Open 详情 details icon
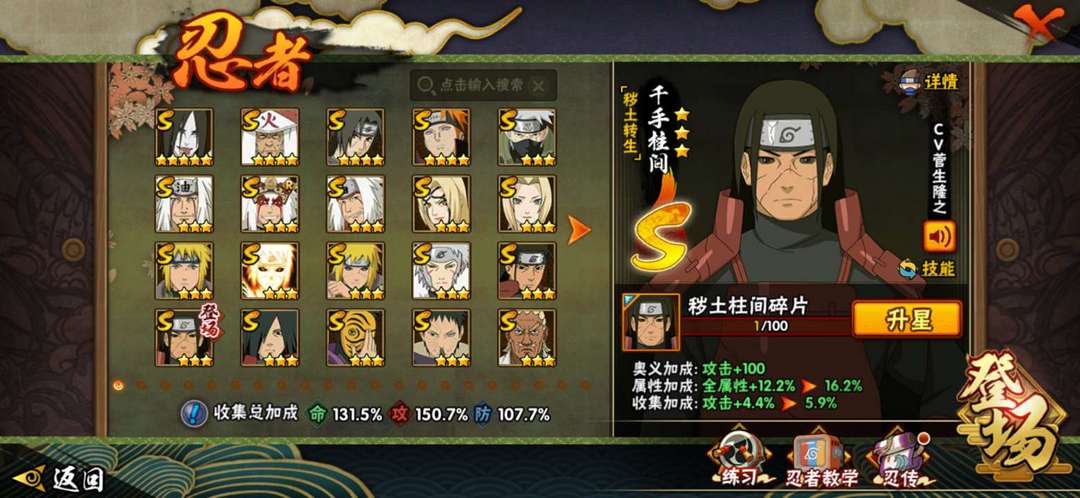The width and height of the screenshot is (1080, 498). click(928, 81)
